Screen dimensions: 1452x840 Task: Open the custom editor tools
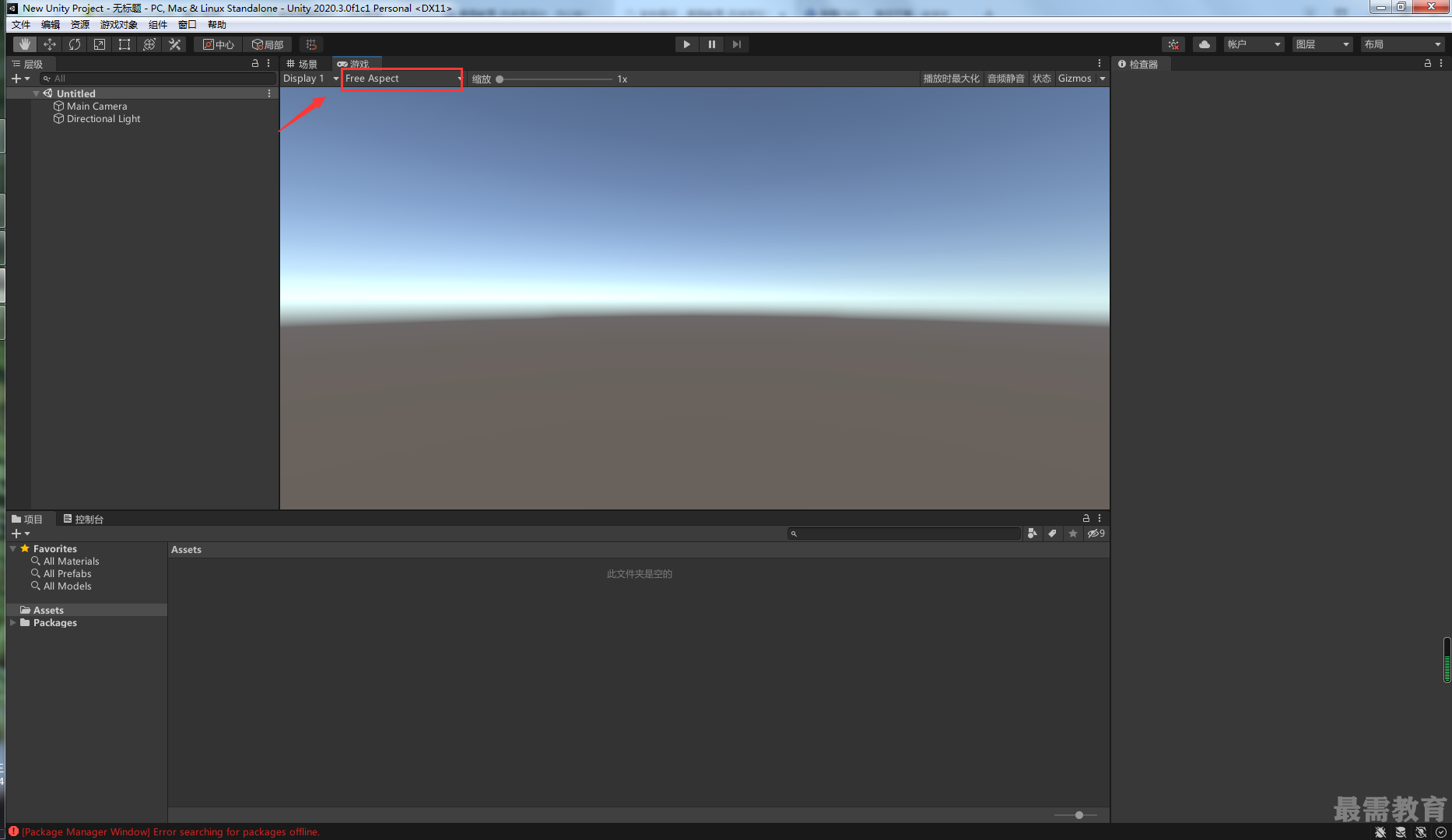click(174, 44)
